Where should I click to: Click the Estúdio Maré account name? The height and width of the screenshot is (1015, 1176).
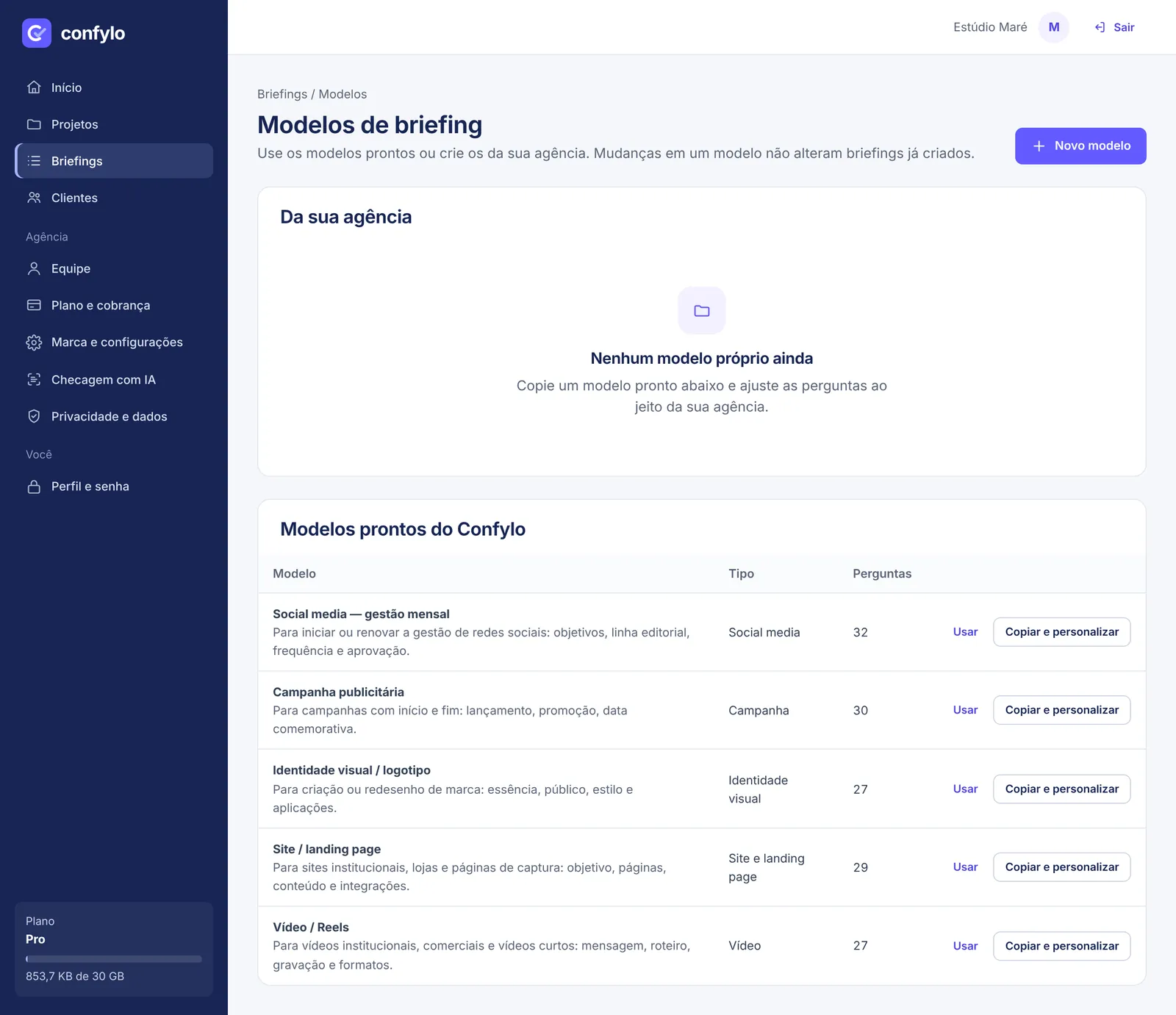[990, 27]
